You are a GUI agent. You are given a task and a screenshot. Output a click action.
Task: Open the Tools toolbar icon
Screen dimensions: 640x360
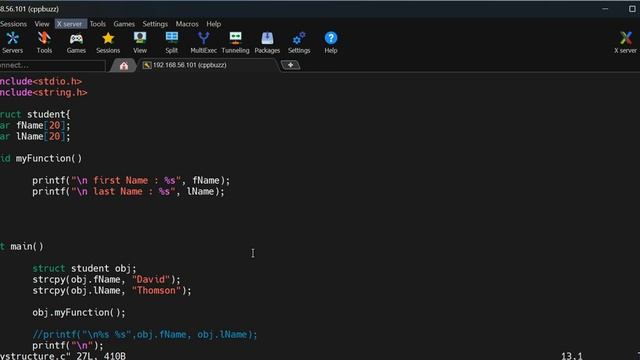click(x=44, y=42)
